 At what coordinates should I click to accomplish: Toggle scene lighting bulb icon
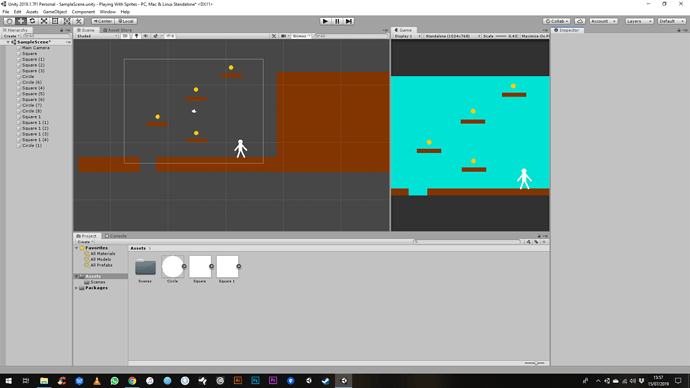[136, 36]
